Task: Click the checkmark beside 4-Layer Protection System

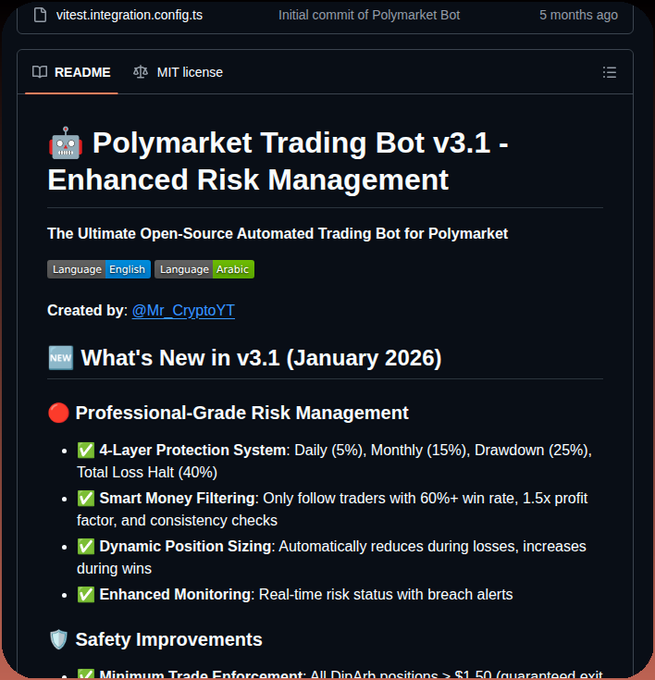Action: tap(86, 450)
